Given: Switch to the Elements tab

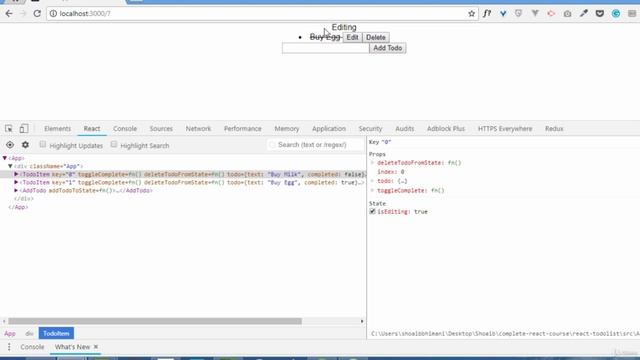Looking at the screenshot, I should [58, 129].
